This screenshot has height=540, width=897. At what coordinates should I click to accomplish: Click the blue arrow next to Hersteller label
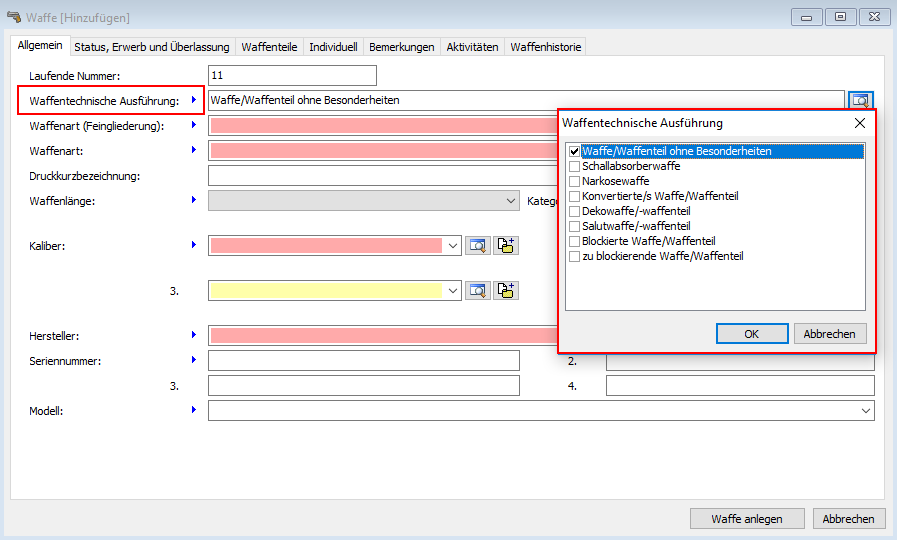click(x=193, y=335)
